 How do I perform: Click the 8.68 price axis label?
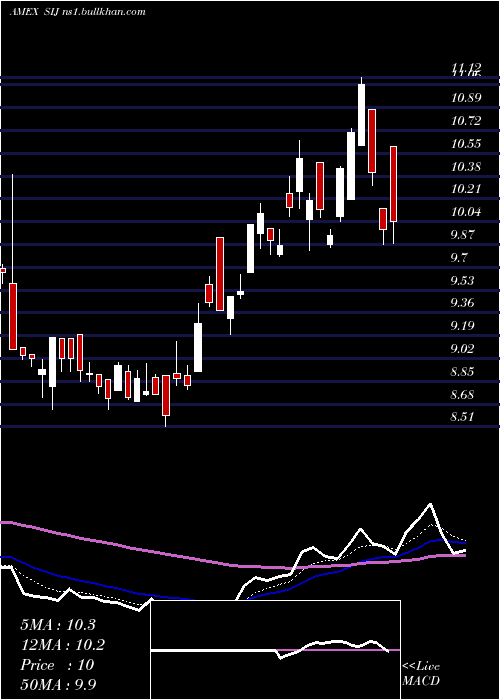[x=462, y=395]
